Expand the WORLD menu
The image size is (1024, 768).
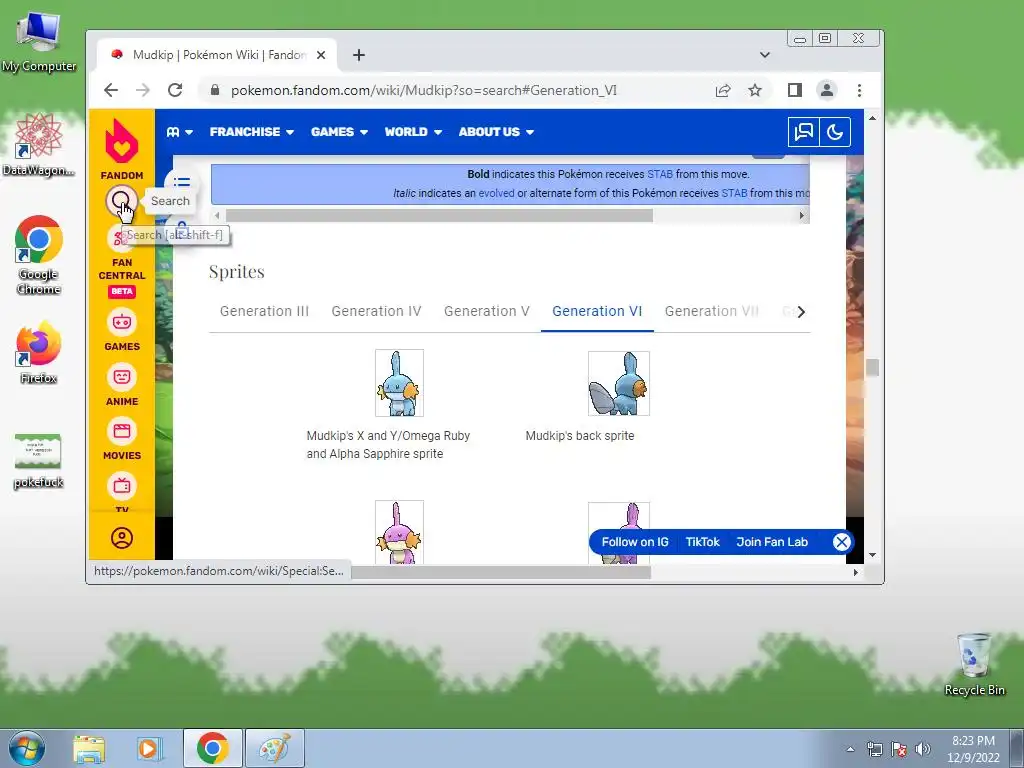click(413, 132)
